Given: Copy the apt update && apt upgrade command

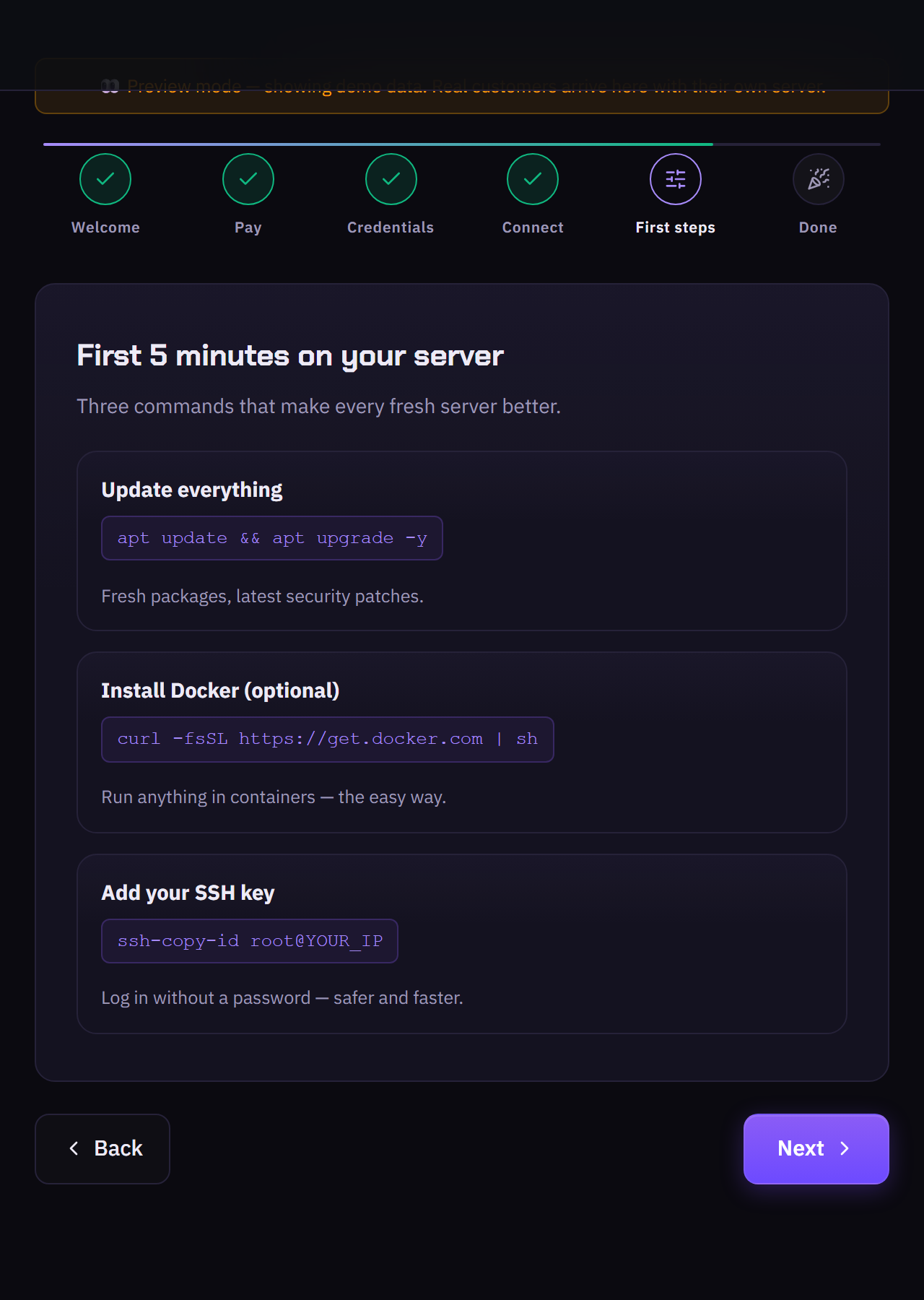Looking at the screenshot, I should coord(272,538).
